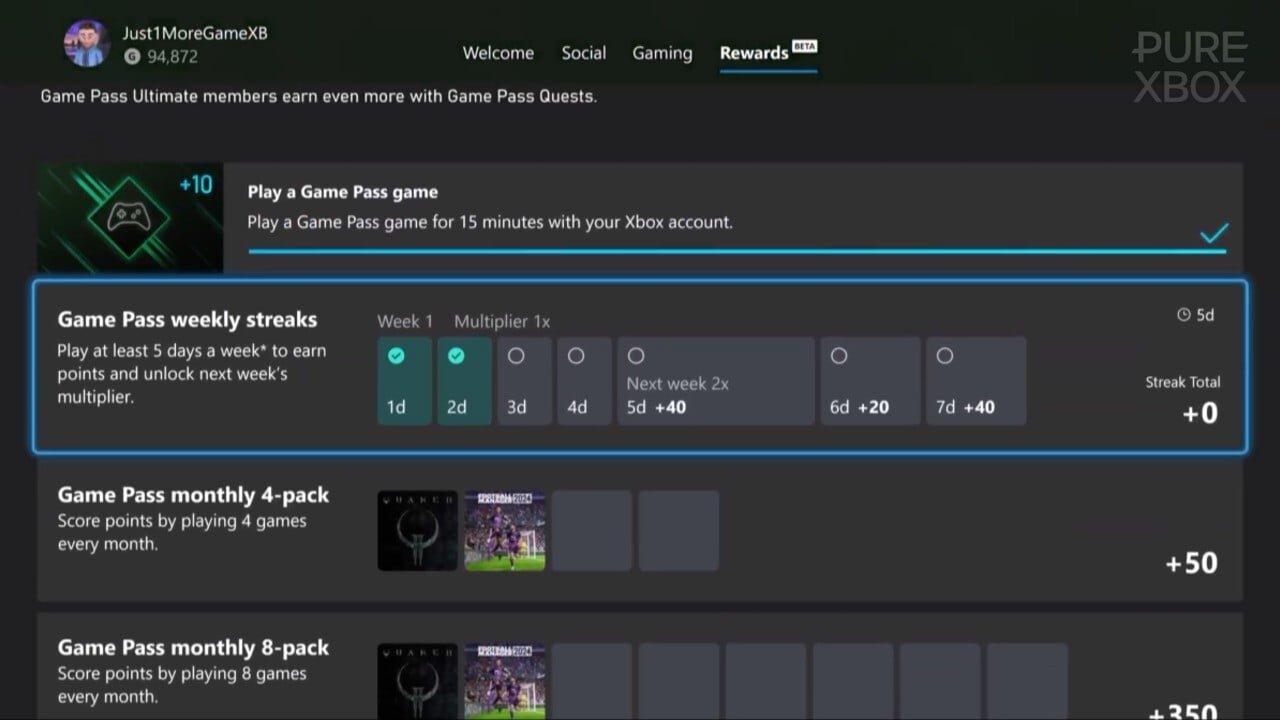Click the BETA badge next to Rewards
The width and height of the screenshot is (1280, 720).
(x=804, y=46)
